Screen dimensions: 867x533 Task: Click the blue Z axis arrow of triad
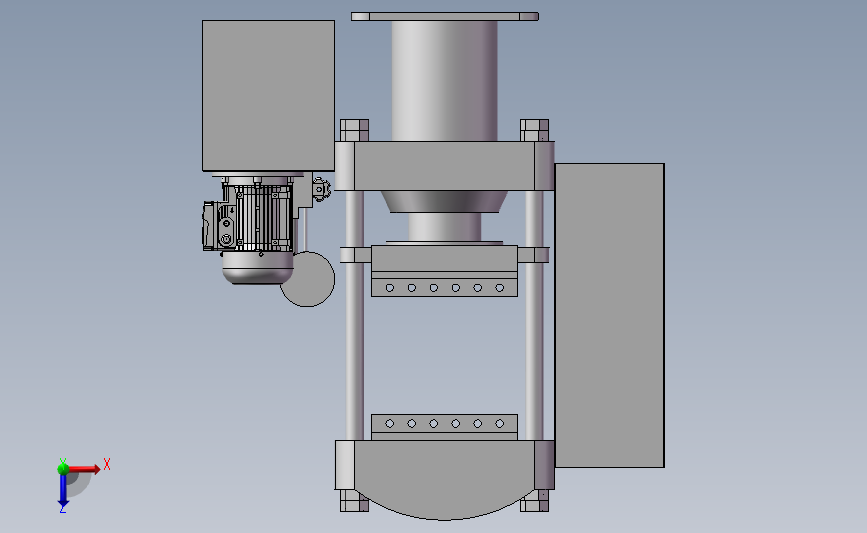coord(63,490)
